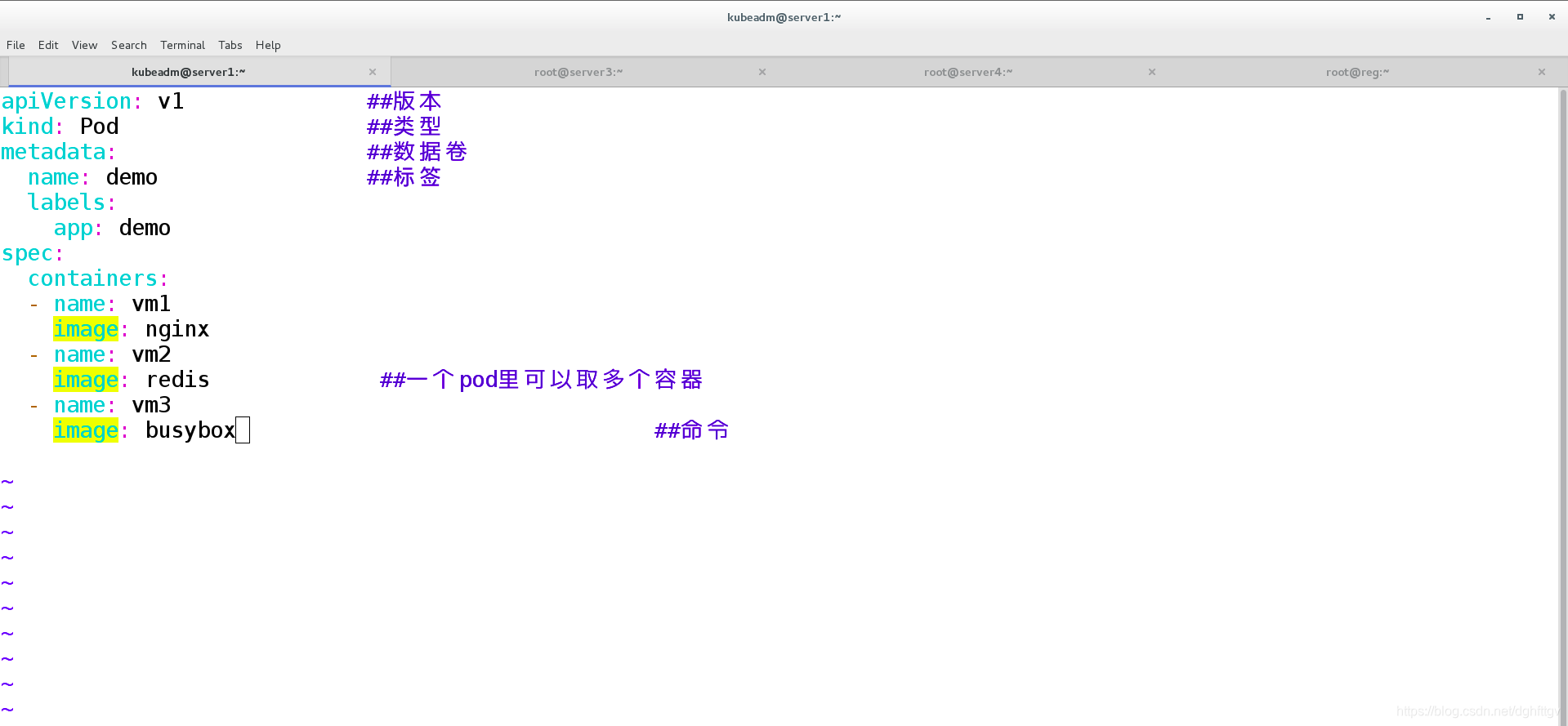Viewport: 1568px width, 726px height.
Task: Click the '##类型' comment
Action: pyautogui.click(x=404, y=127)
